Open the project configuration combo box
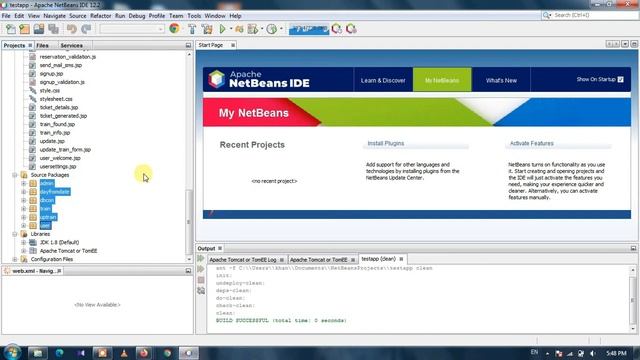Screen dimensions: 640x360 (x=132, y=29)
